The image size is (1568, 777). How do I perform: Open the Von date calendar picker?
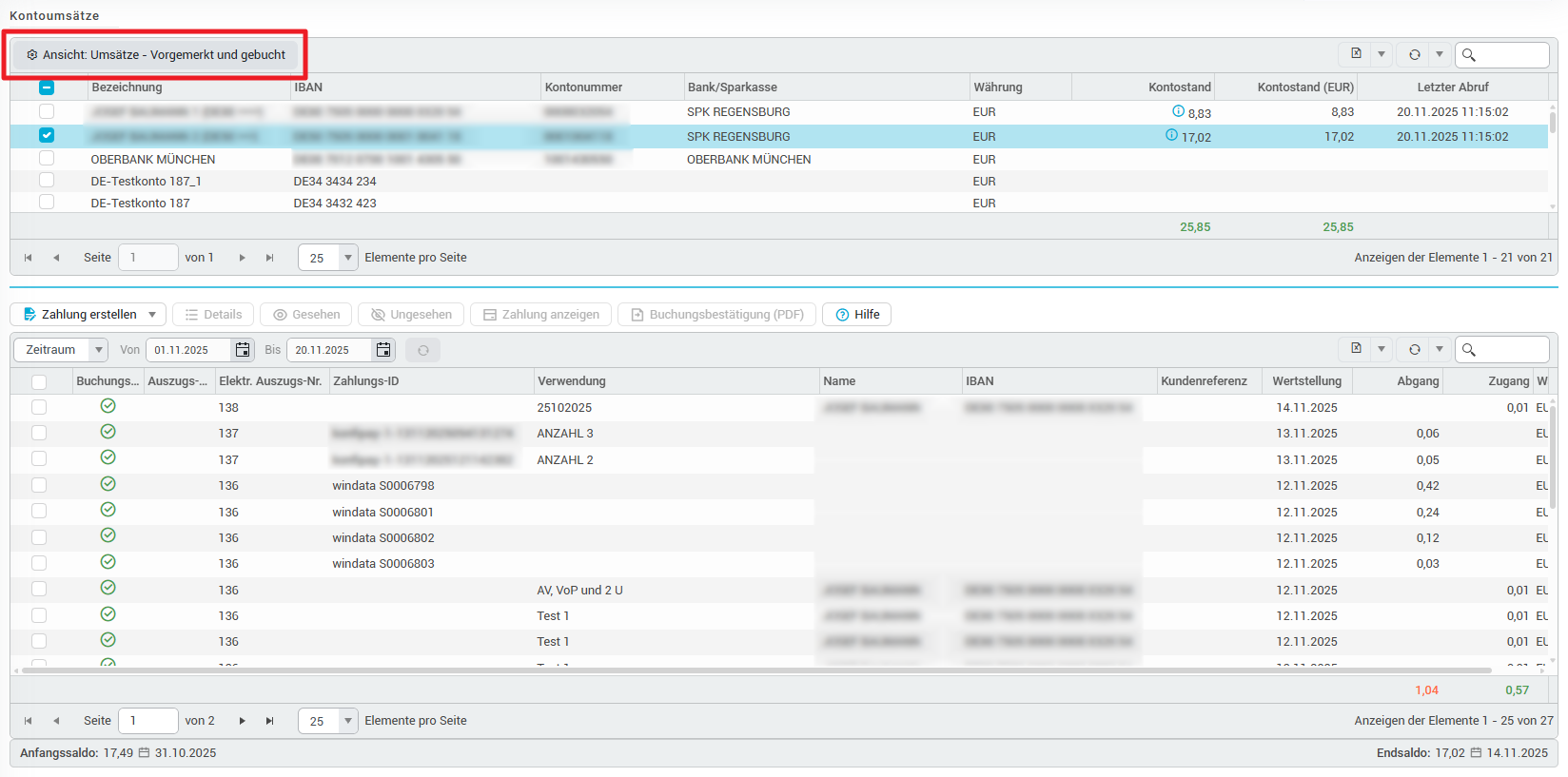(243, 350)
